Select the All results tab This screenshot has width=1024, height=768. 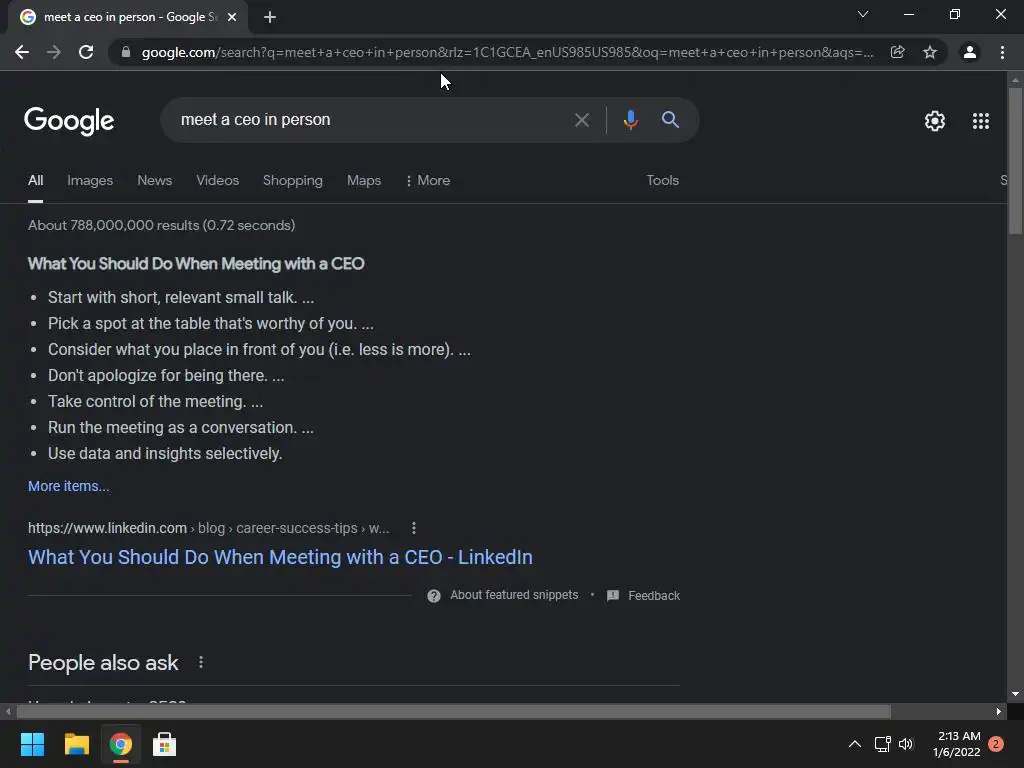[x=35, y=180]
